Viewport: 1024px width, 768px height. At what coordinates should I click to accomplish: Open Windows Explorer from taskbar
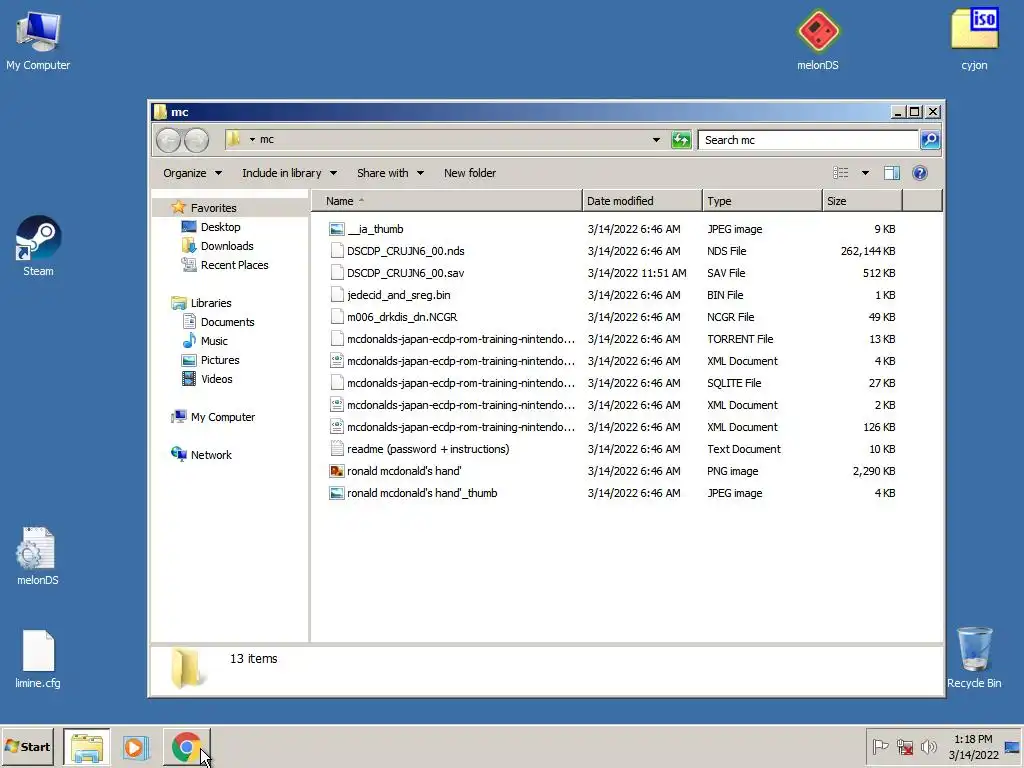[87, 747]
